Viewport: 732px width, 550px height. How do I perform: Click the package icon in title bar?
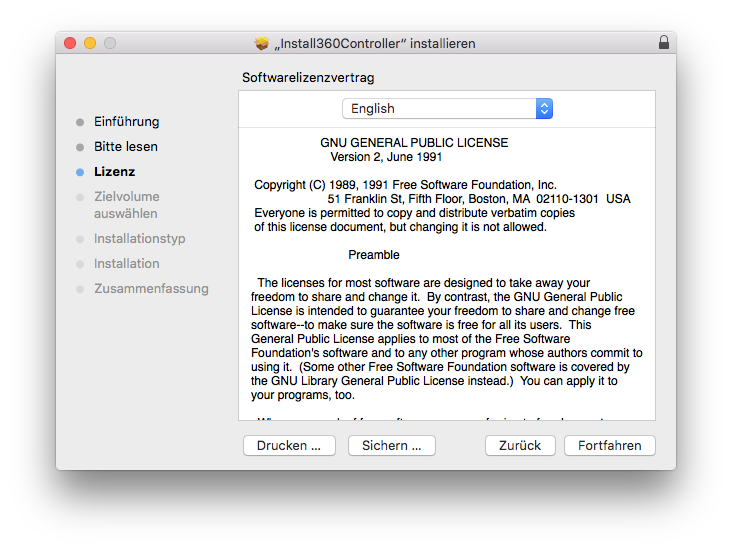pos(262,43)
